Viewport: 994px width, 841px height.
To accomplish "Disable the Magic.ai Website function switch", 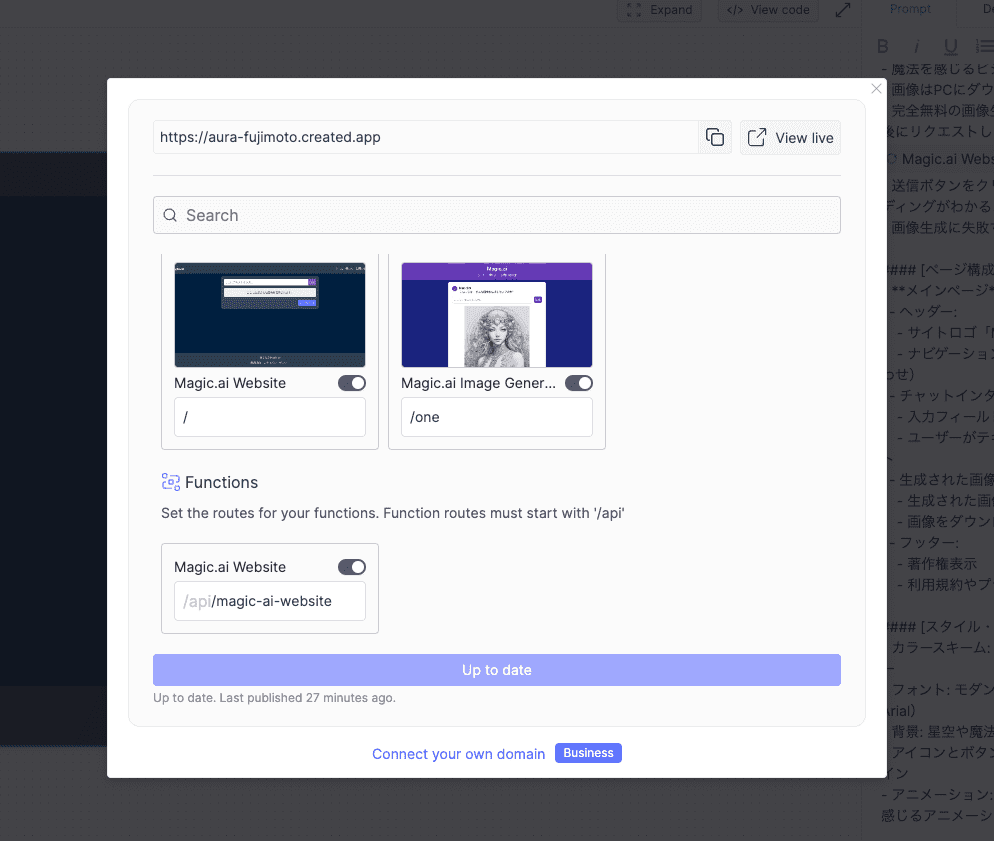I will [x=352, y=567].
